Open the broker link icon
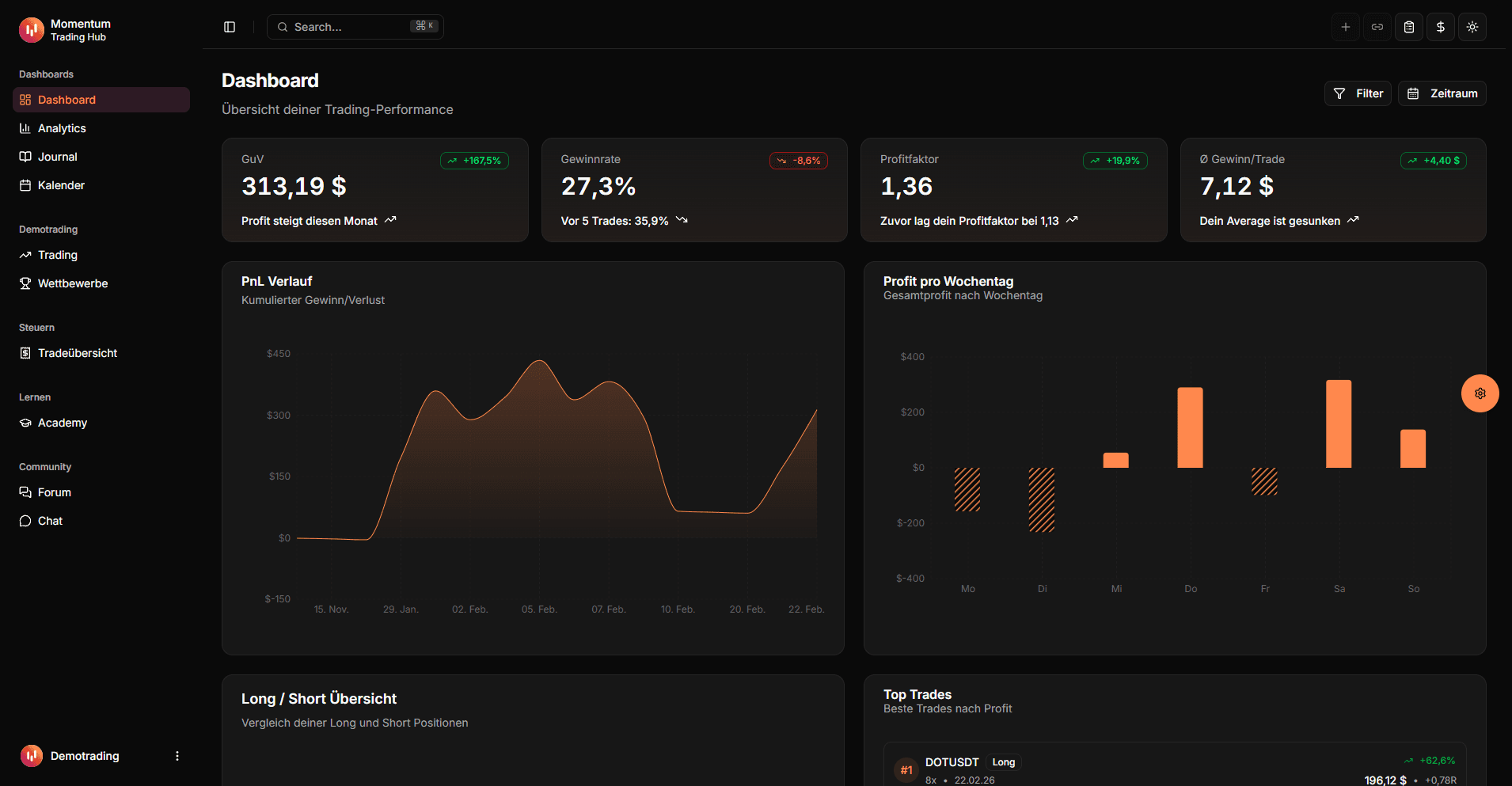 click(1377, 26)
